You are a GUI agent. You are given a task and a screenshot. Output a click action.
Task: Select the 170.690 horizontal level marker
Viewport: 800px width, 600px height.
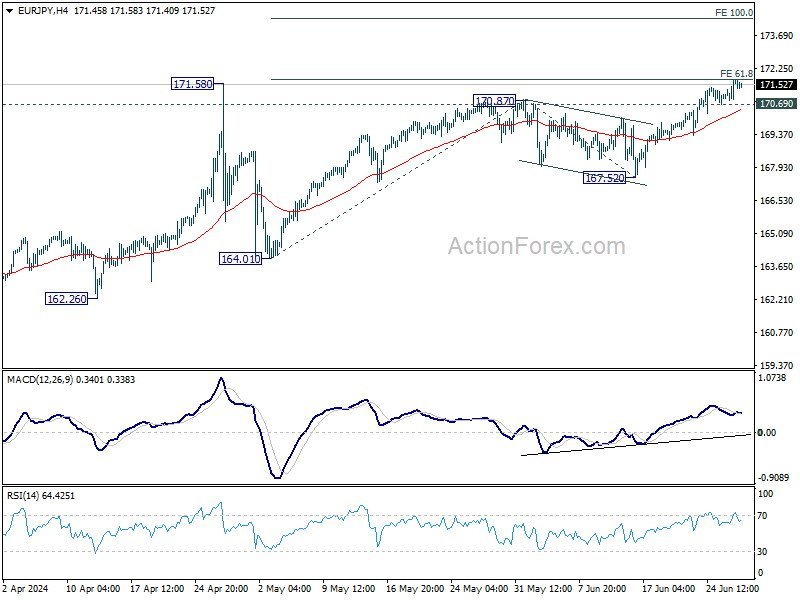pyautogui.click(x=776, y=104)
